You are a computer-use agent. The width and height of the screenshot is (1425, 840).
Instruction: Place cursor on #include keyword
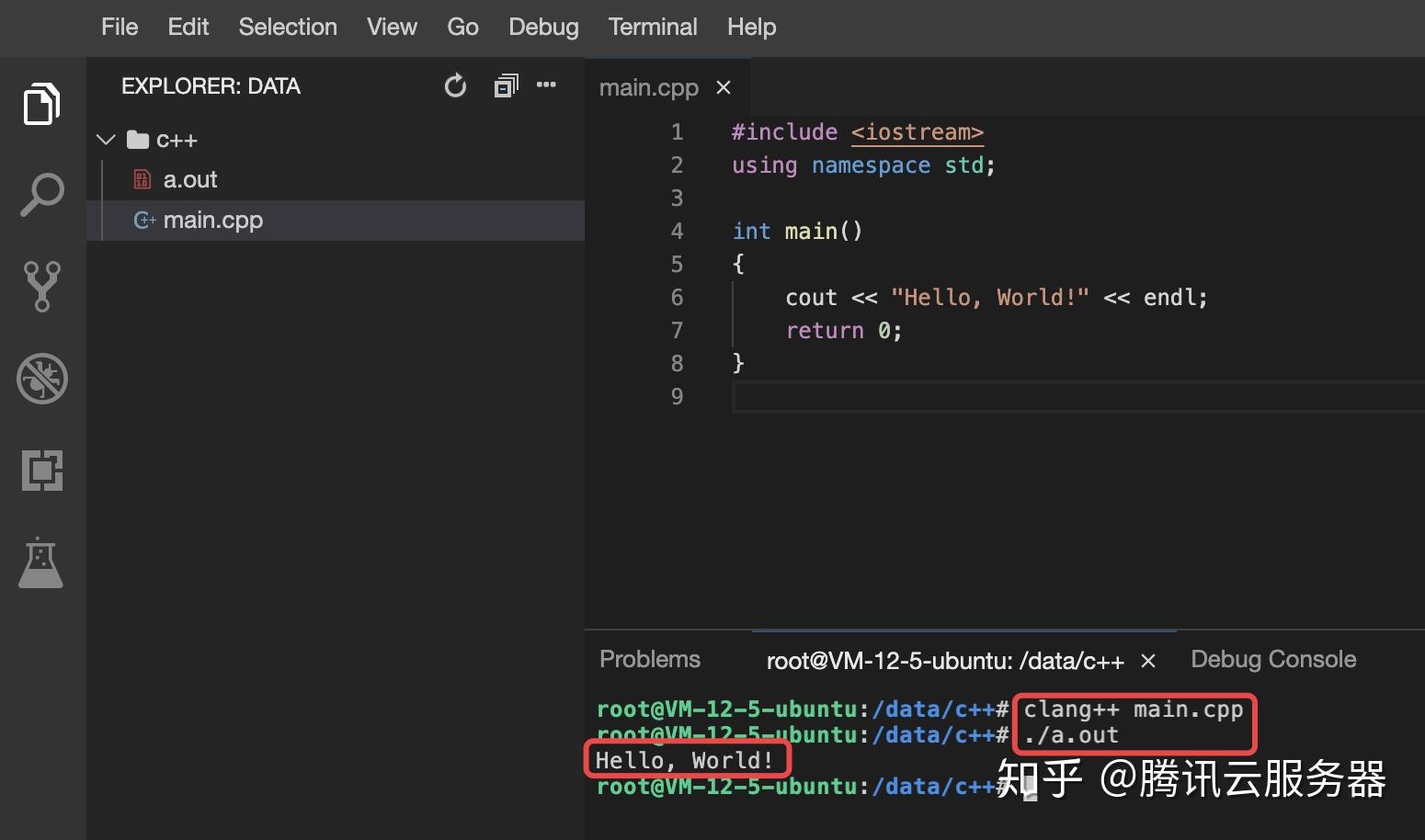tap(784, 132)
